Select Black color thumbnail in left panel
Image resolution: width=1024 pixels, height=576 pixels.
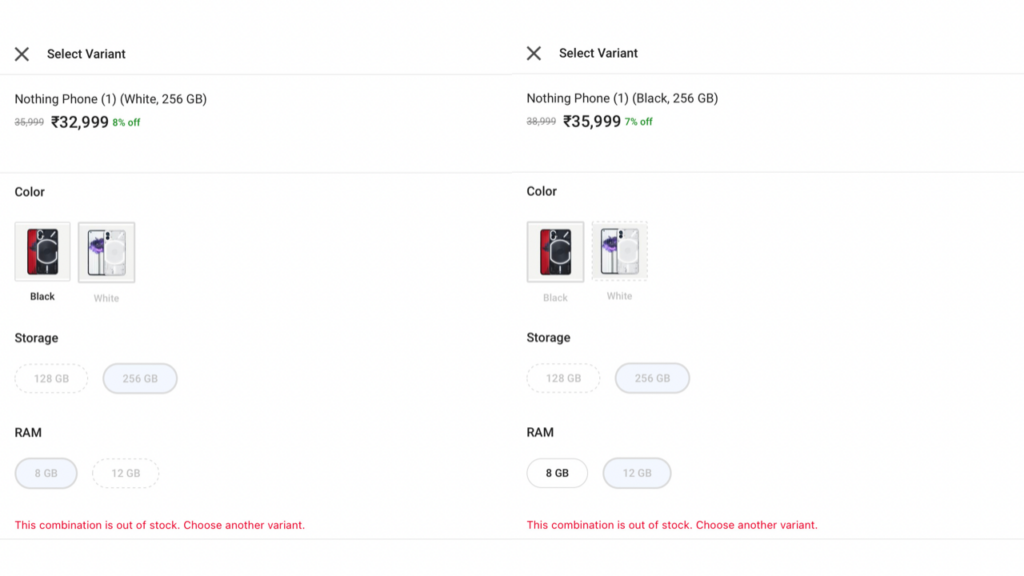point(43,252)
